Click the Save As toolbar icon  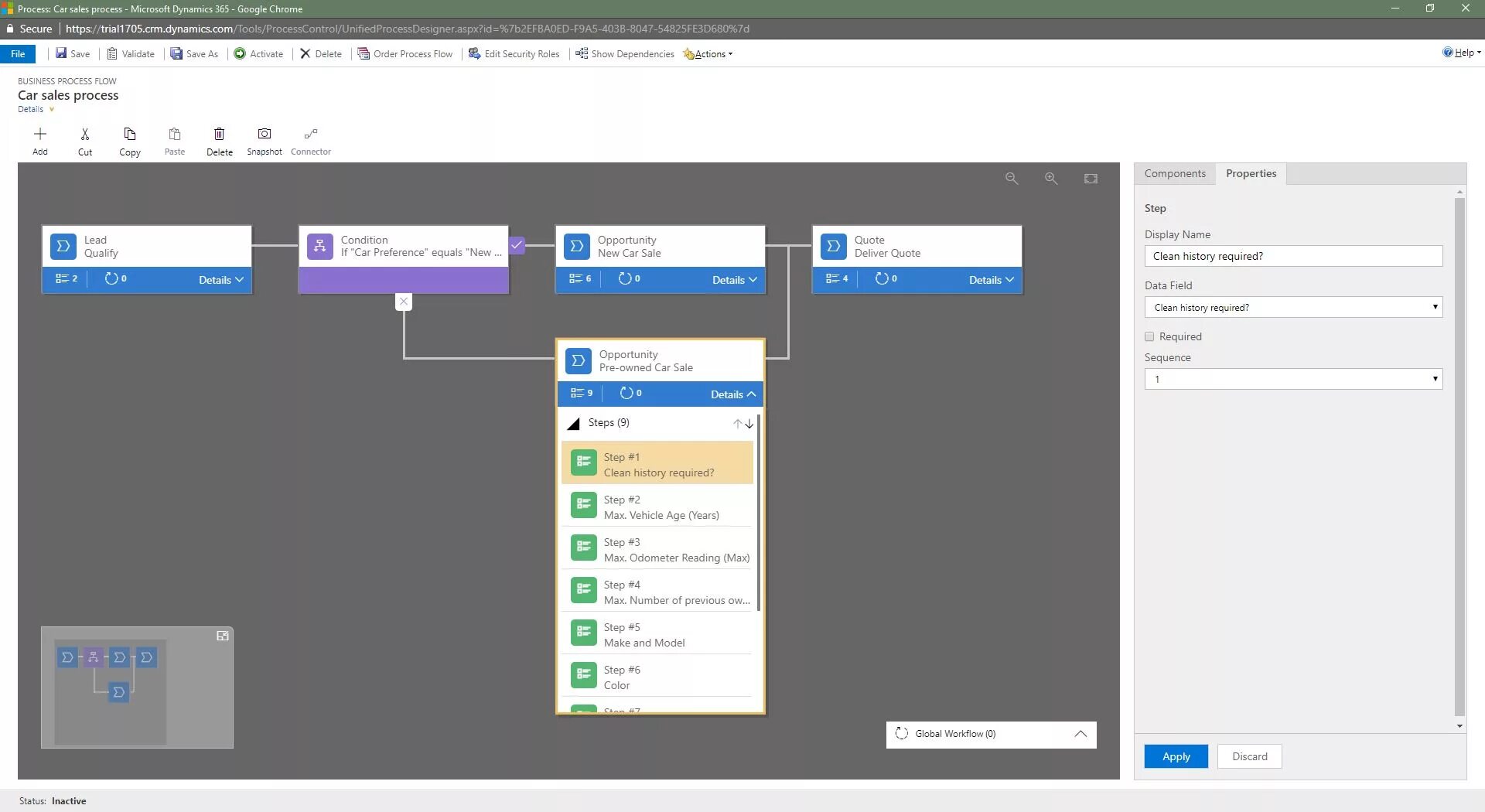point(176,53)
